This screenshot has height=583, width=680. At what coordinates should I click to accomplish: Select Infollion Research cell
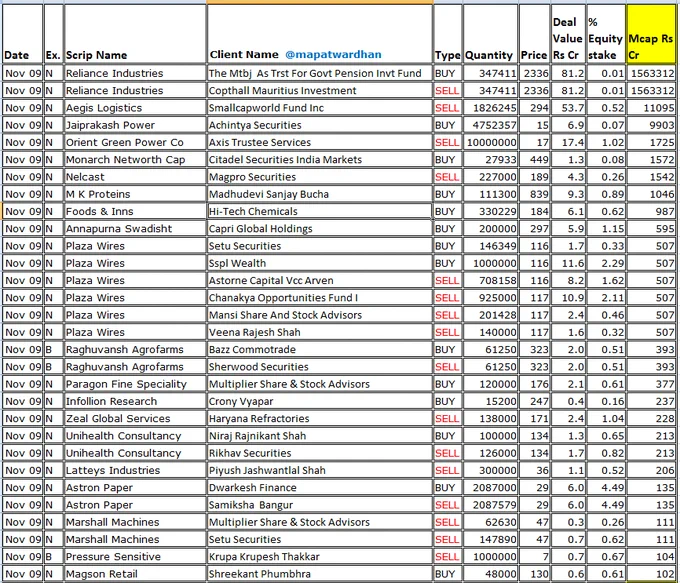[135, 401]
